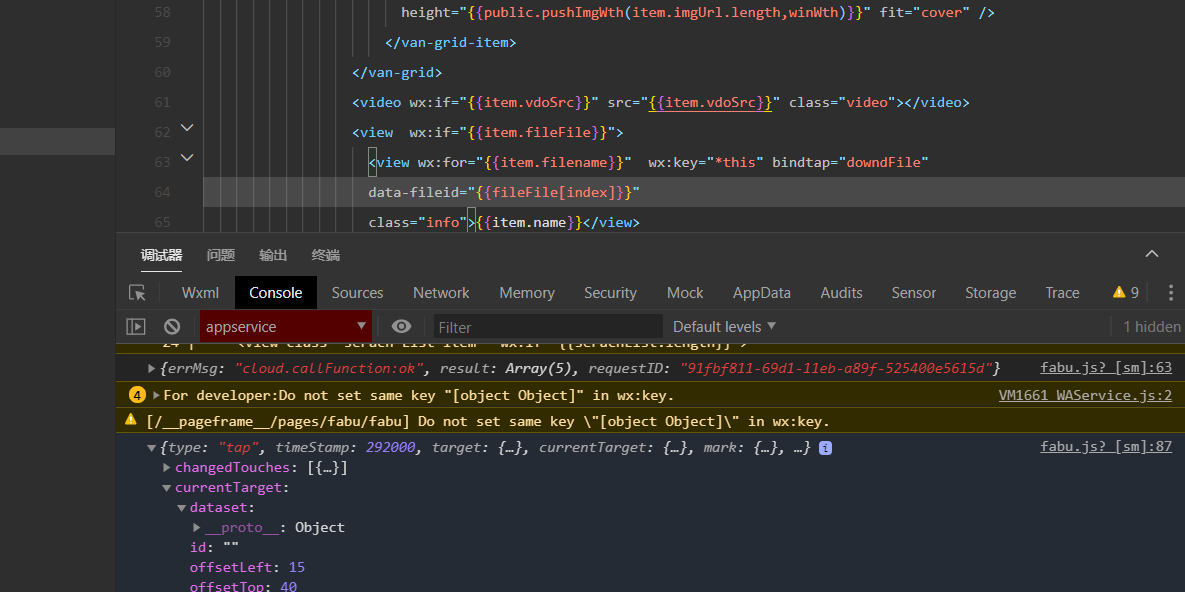This screenshot has width=1185, height=592.
Task: Collapse the dataset node
Action: coord(182,507)
